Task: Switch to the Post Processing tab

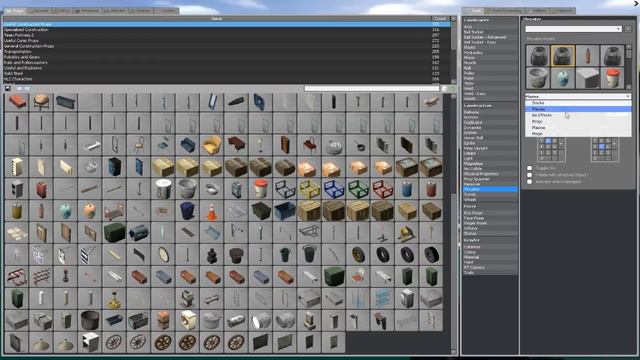Action: click(x=505, y=11)
